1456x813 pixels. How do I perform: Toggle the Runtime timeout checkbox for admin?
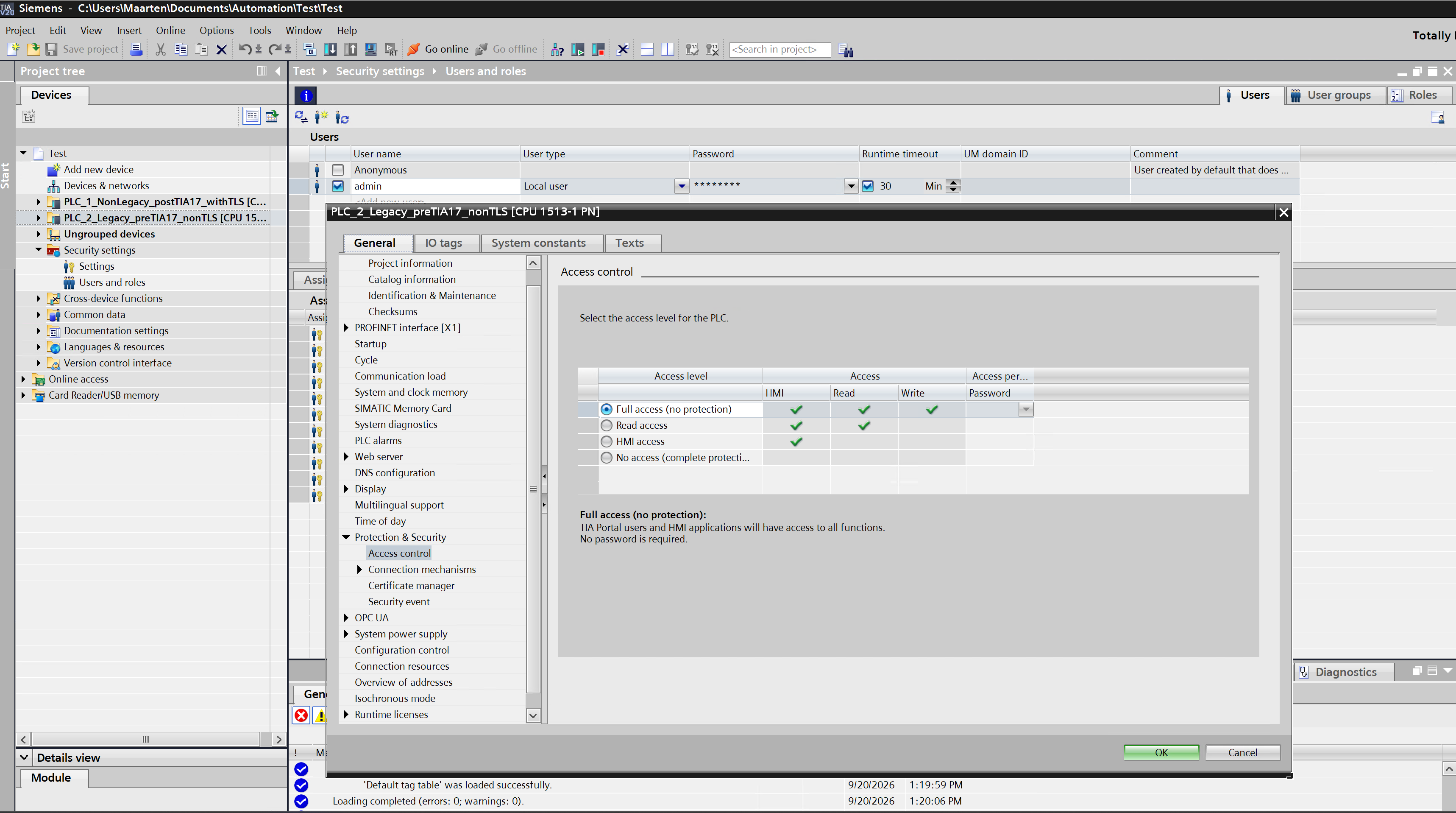[868, 186]
